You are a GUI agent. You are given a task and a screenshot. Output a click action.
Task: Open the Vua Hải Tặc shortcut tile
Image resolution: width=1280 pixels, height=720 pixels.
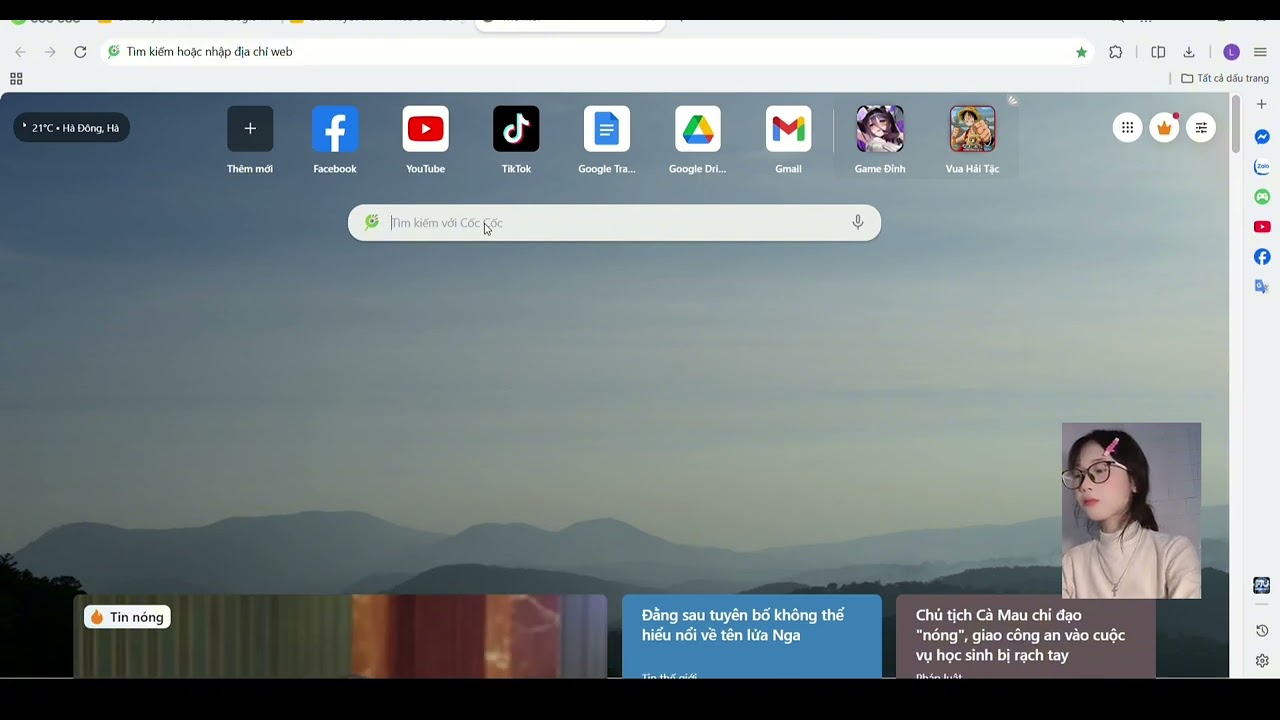[972, 141]
